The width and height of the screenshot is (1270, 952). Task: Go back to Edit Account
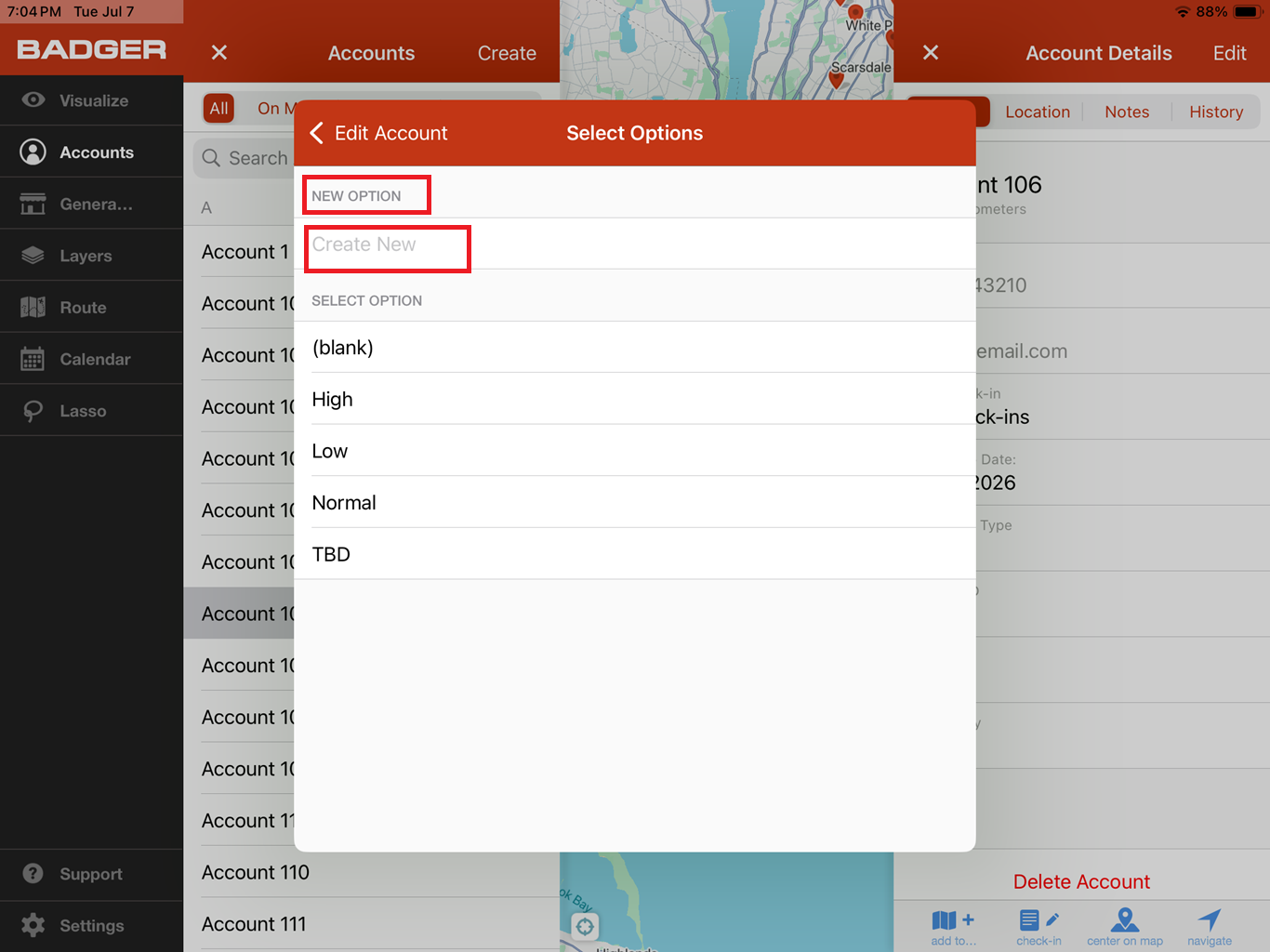[x=378, y=133]
